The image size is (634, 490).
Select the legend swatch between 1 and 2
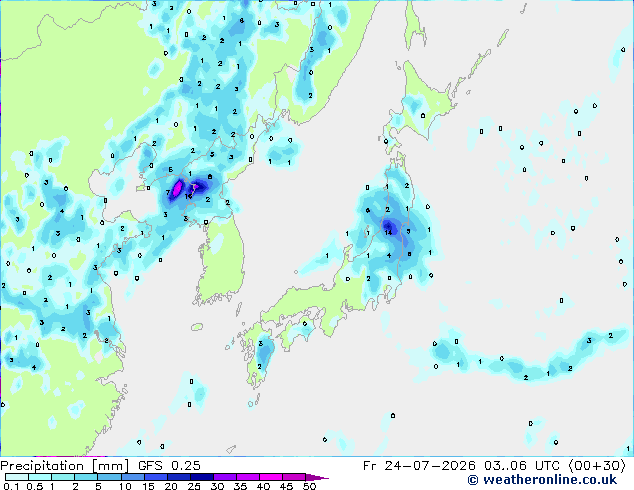(x=63, y=477)
